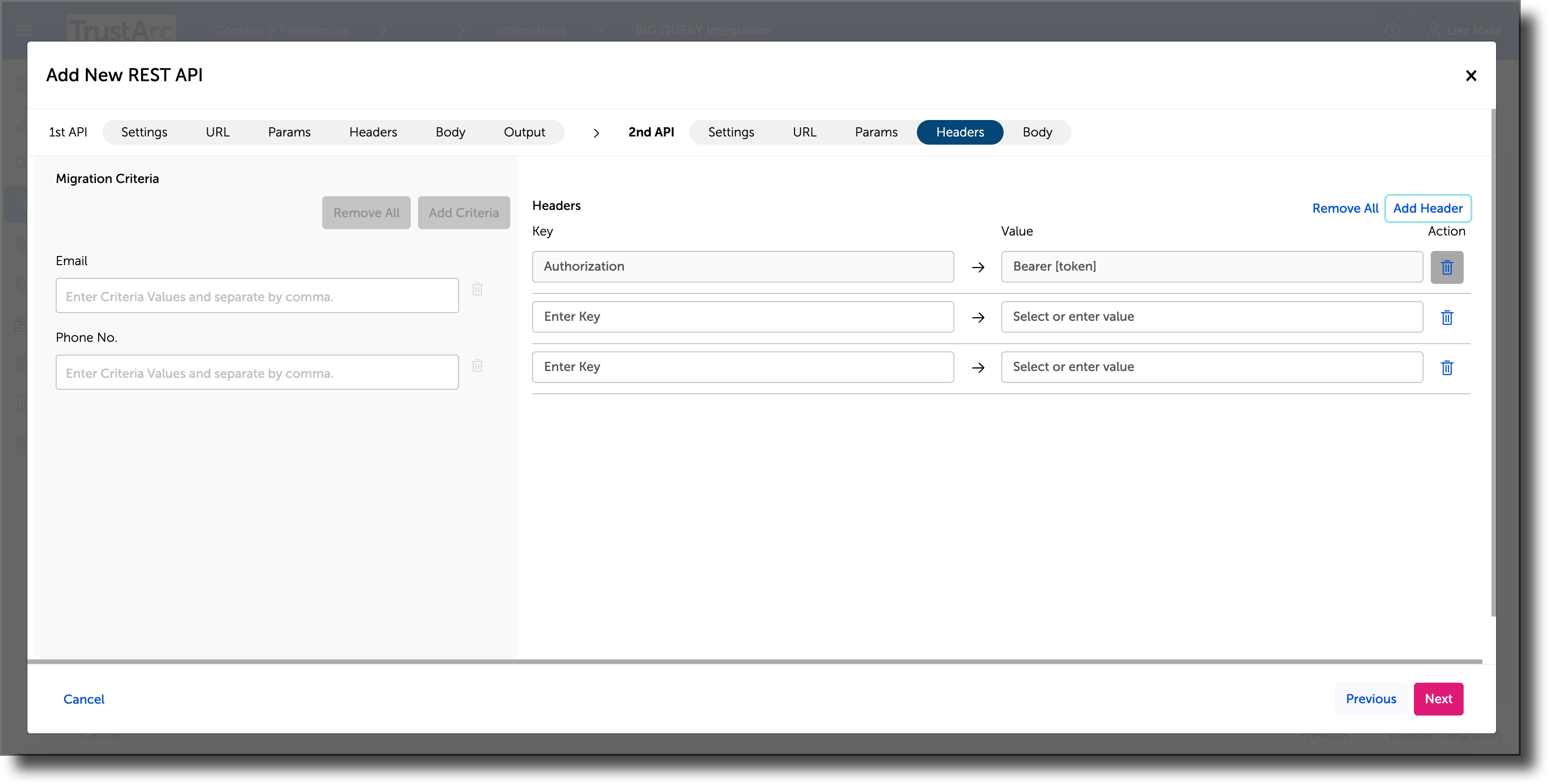Screen dimensions: 1549x784
Task: Remove the Email criteria with its trash icon
Action: [477, 289]
